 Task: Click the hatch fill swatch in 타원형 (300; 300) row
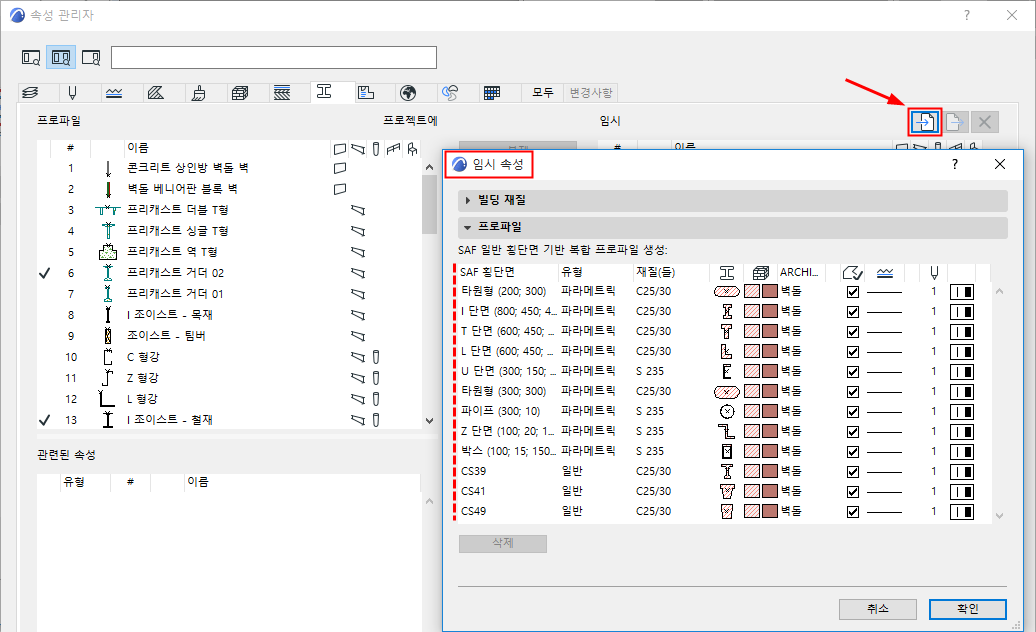point(752,392)
